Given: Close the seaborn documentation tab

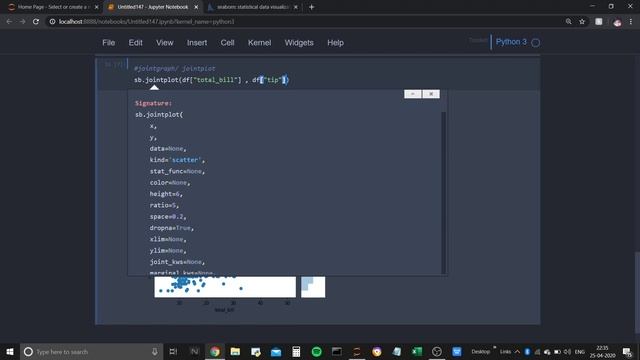Looking at the screenshot, I should coord(296,7).
